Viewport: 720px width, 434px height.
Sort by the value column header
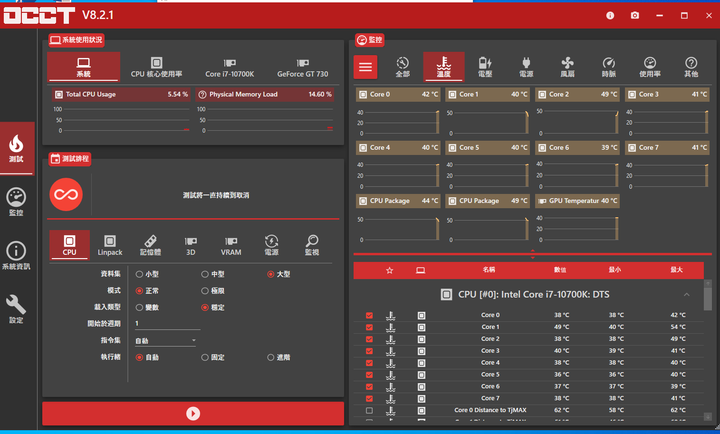560,270
